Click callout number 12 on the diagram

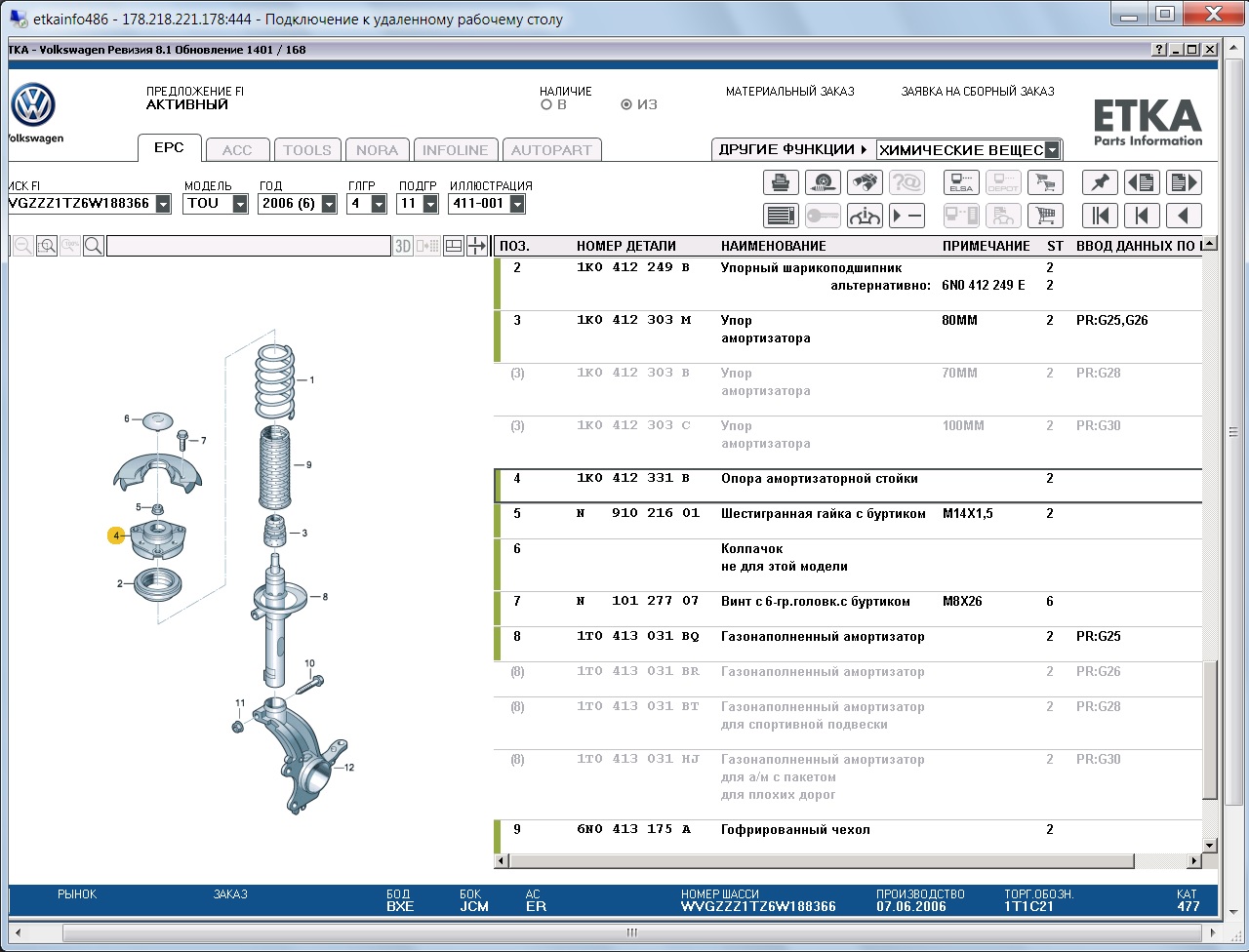(x=348, y=768)
